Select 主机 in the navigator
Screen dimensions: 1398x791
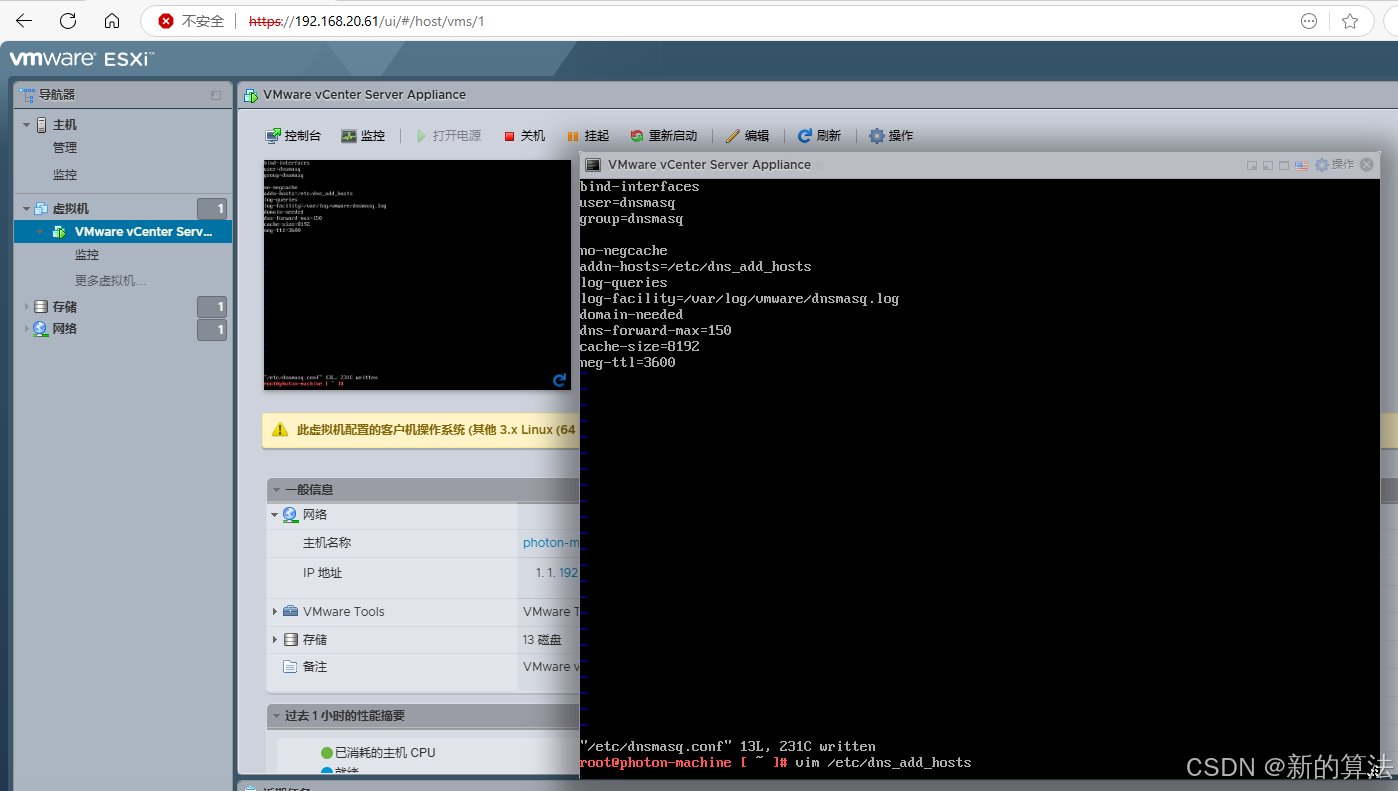[x=65, y=125]
